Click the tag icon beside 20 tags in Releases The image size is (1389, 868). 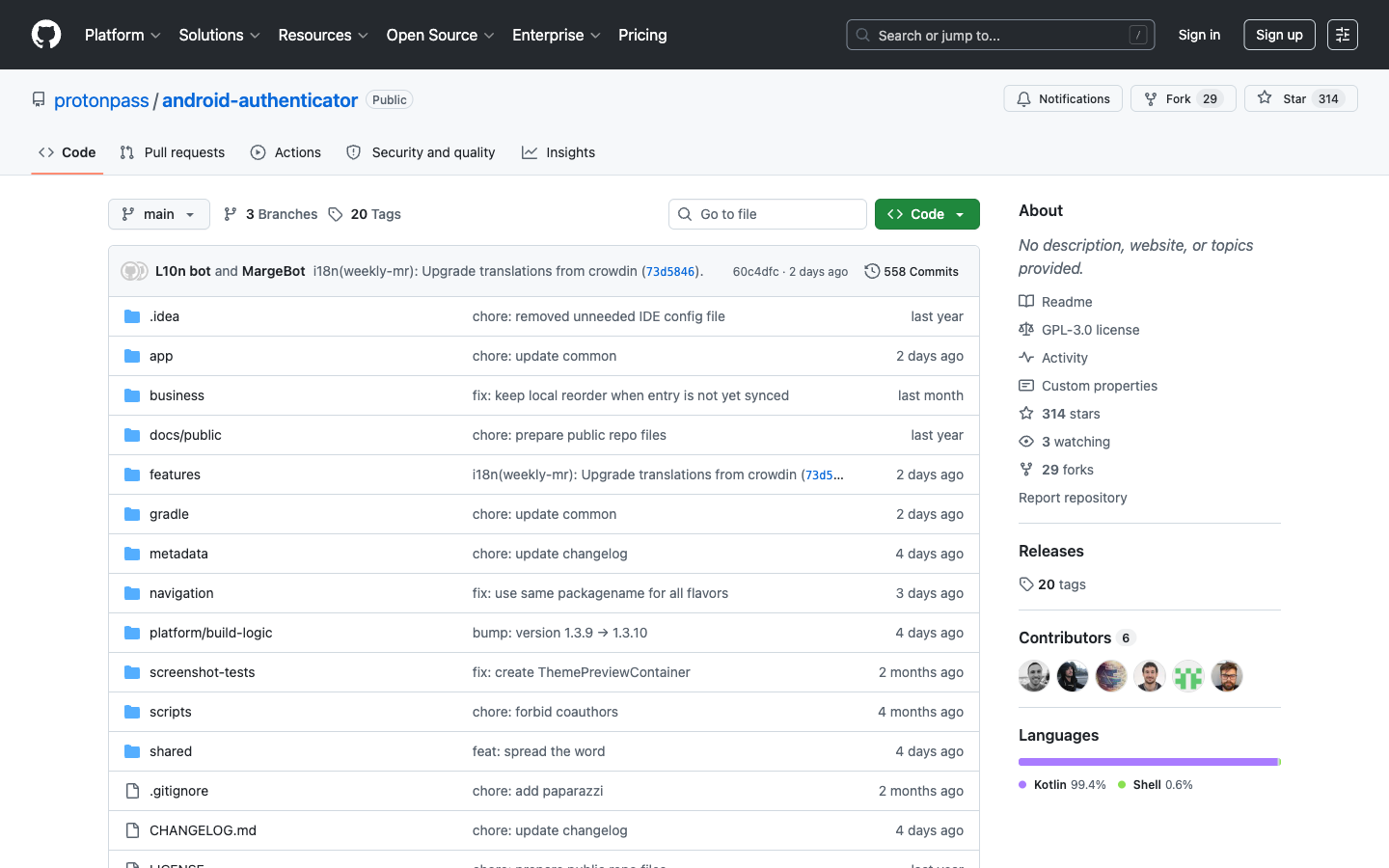tap(1026, 584)
